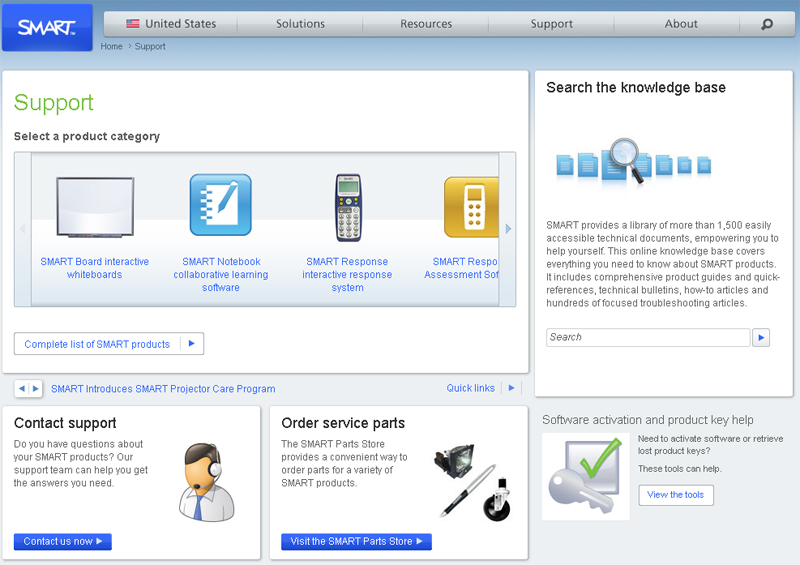The image size is (800, 565).
Task: Click the View the tools button
Action: pyautogui.click(x=676, y=495)
